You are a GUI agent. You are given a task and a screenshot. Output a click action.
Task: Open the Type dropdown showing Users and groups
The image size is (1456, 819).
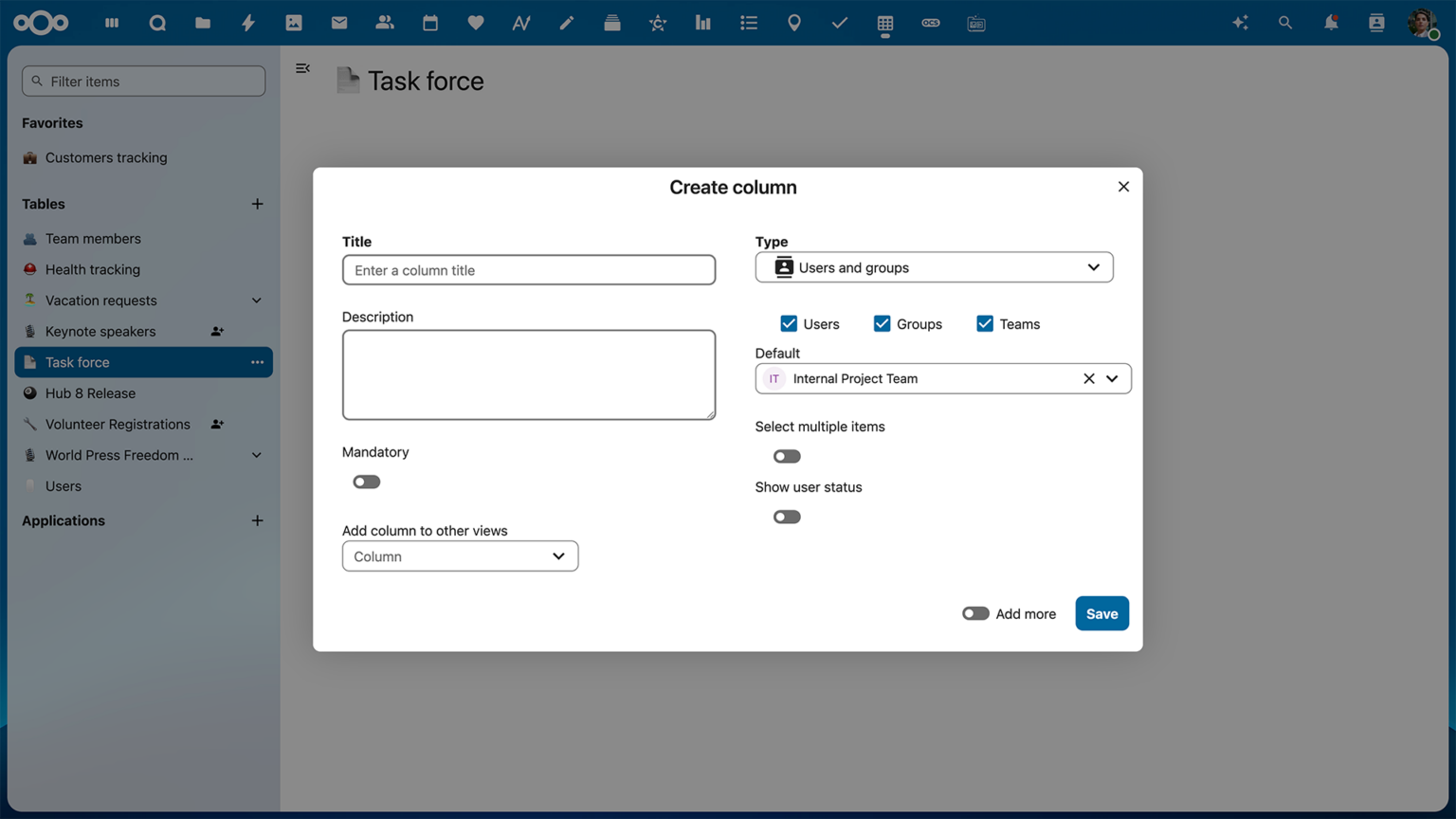click(934, 266)
